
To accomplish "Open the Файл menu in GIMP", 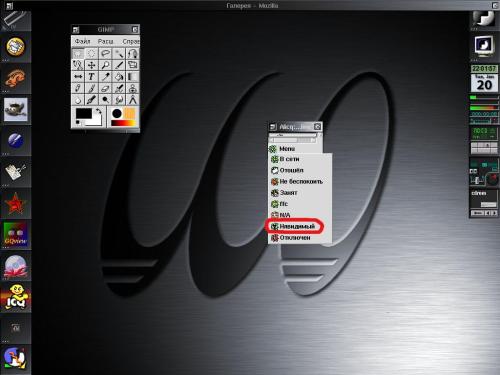I will click(82, 41).
